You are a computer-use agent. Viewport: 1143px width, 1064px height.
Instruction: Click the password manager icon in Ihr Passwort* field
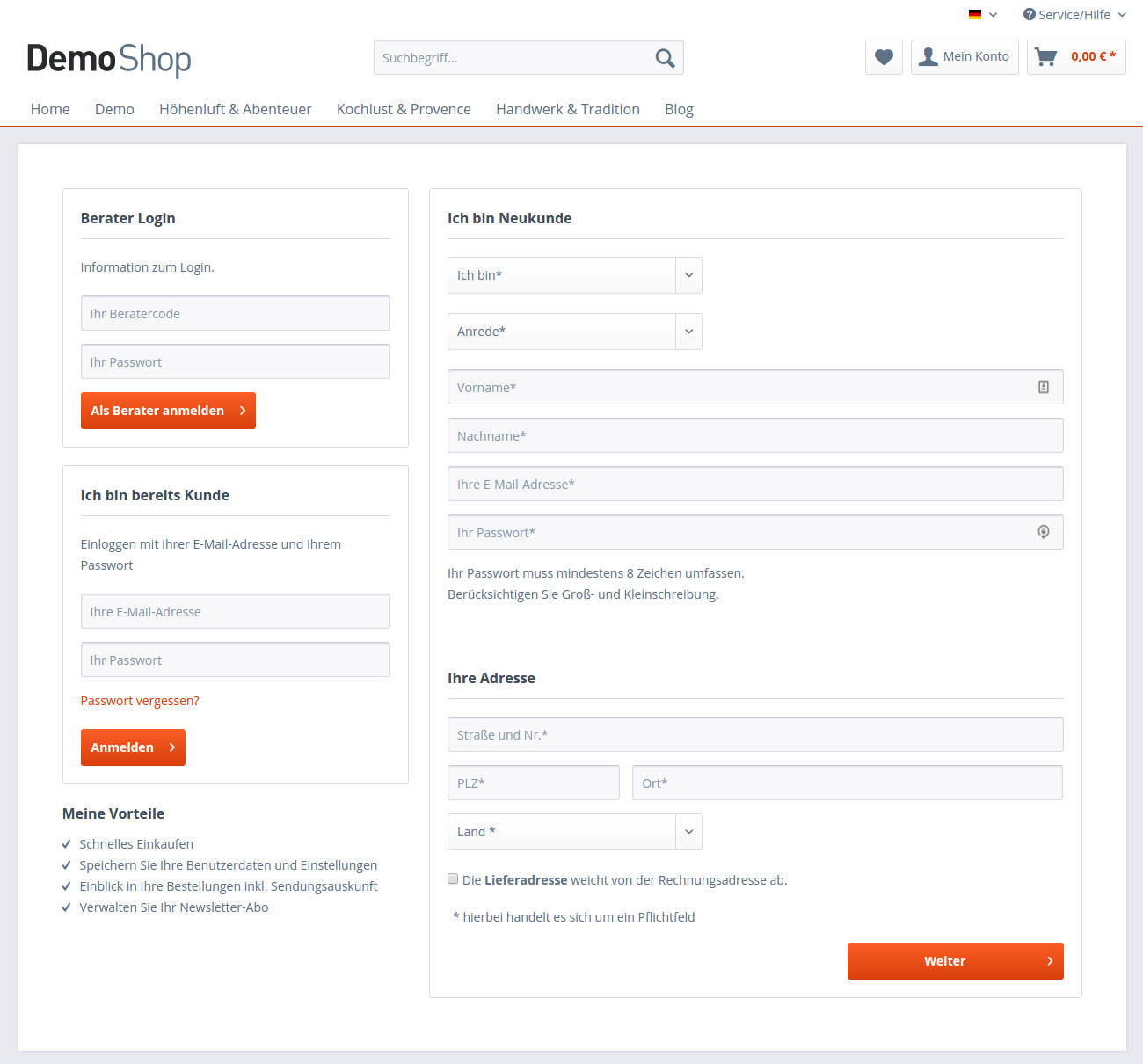pos(1044,532)
